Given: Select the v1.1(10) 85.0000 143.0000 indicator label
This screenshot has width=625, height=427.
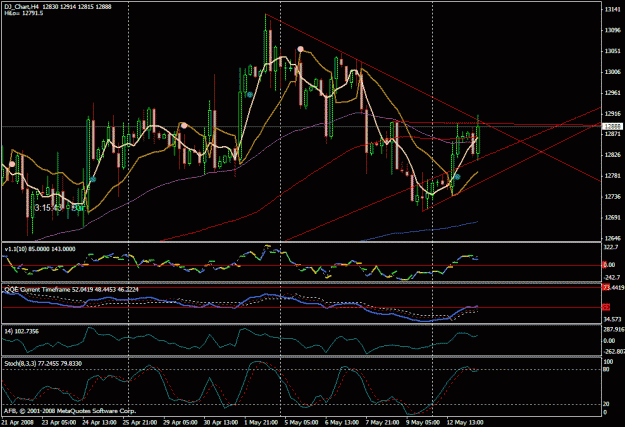Looking at the screenshot, I should (40, 249).
